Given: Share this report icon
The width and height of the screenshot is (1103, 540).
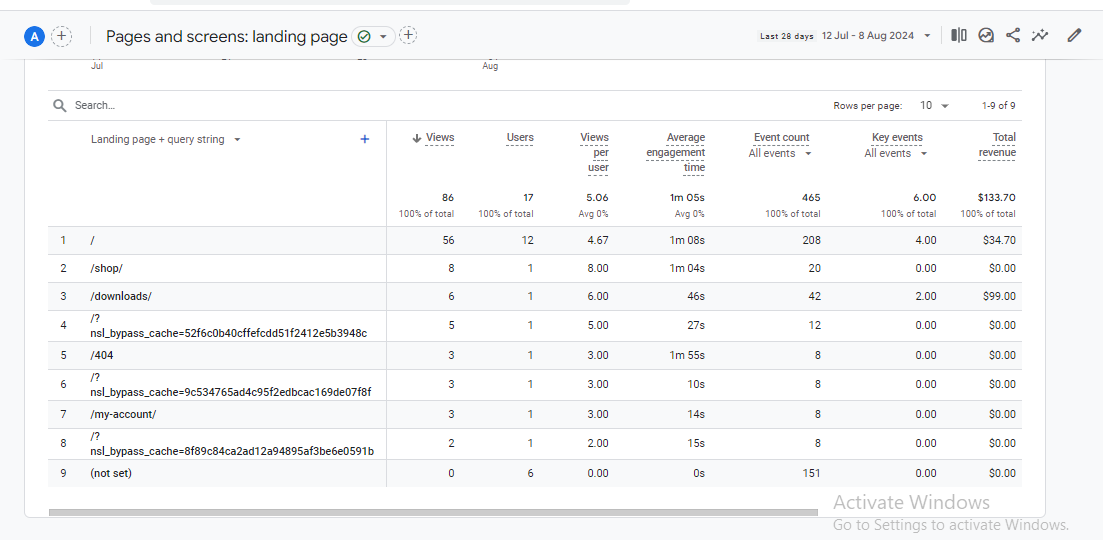Looking at the screenshot, I should (1013, 35).
